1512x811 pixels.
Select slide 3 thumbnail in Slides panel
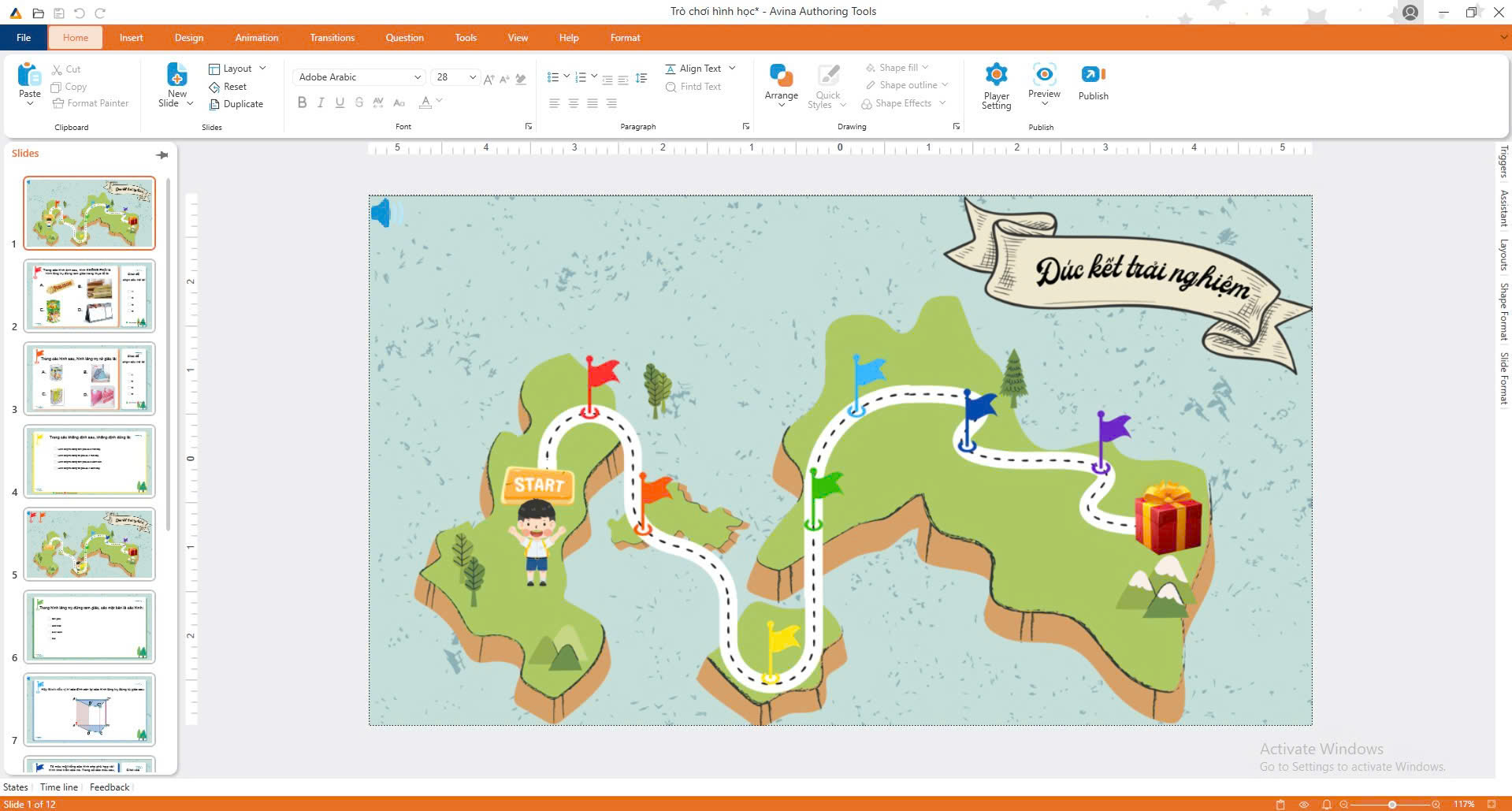tap(90, 378)
